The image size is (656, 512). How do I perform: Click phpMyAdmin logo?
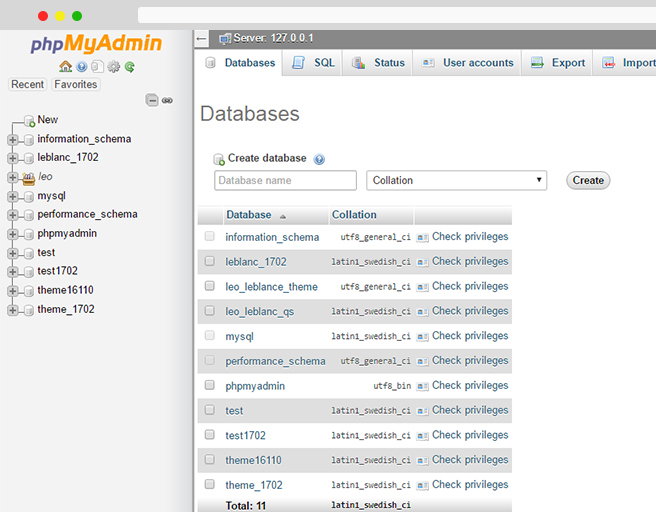[x=96, y=44]
